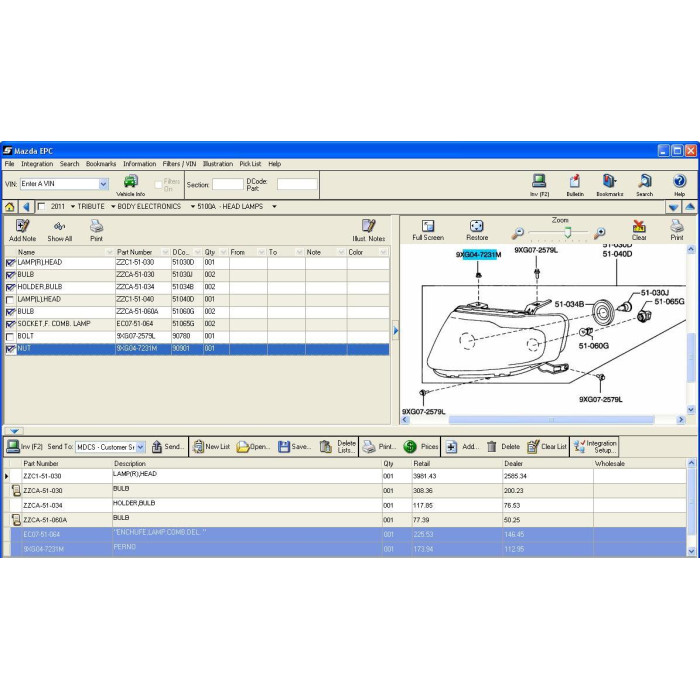Open Vehicle Info car icon
This screenshot has height=700, width=700.
point(130,185)
